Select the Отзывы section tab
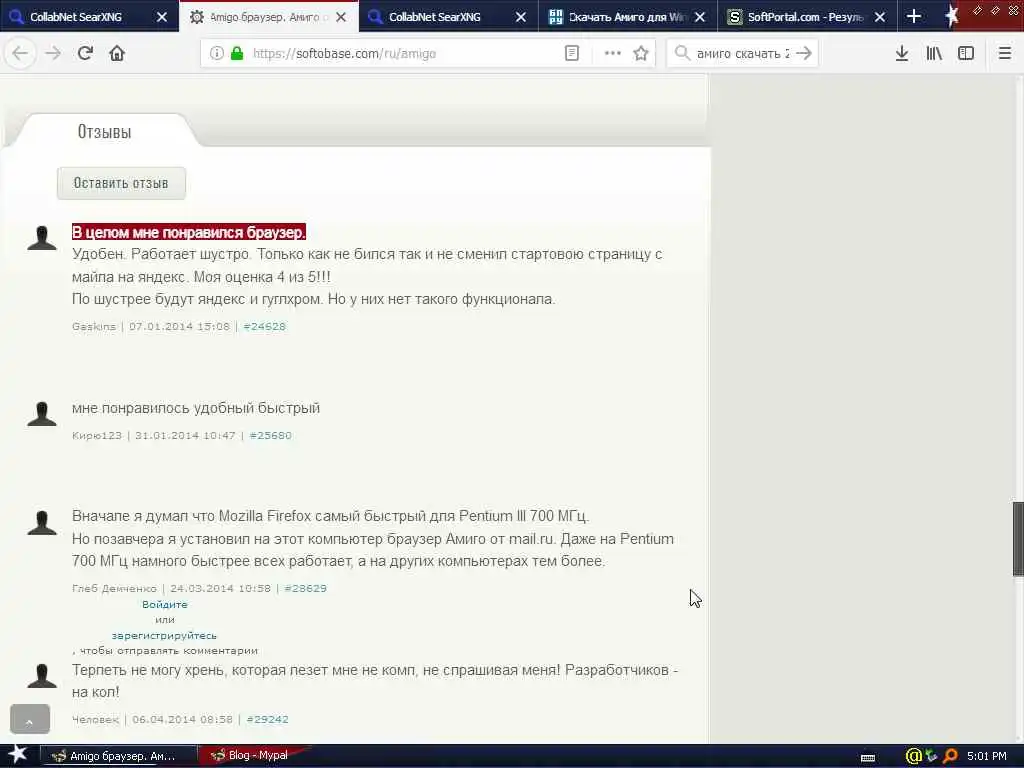 click(104, 132)
